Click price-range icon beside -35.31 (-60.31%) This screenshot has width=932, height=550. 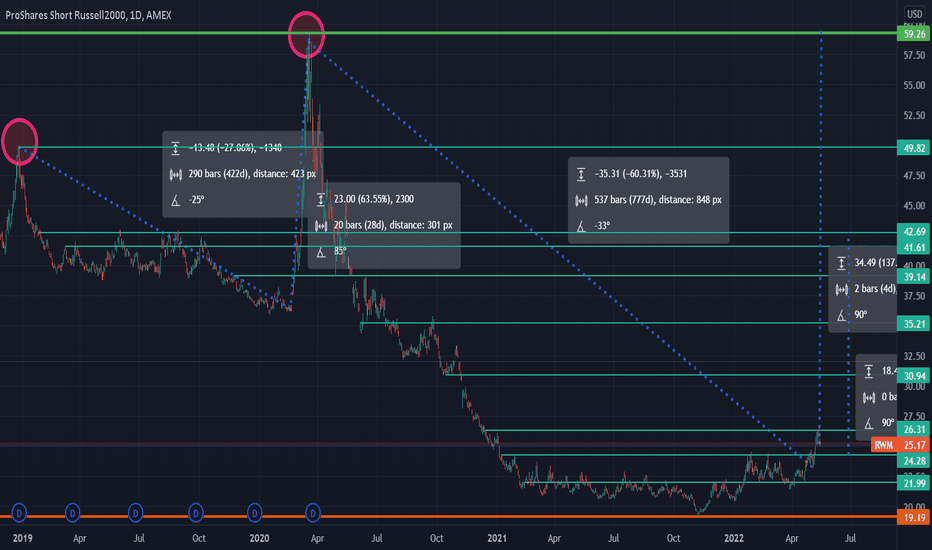[581, 174]
